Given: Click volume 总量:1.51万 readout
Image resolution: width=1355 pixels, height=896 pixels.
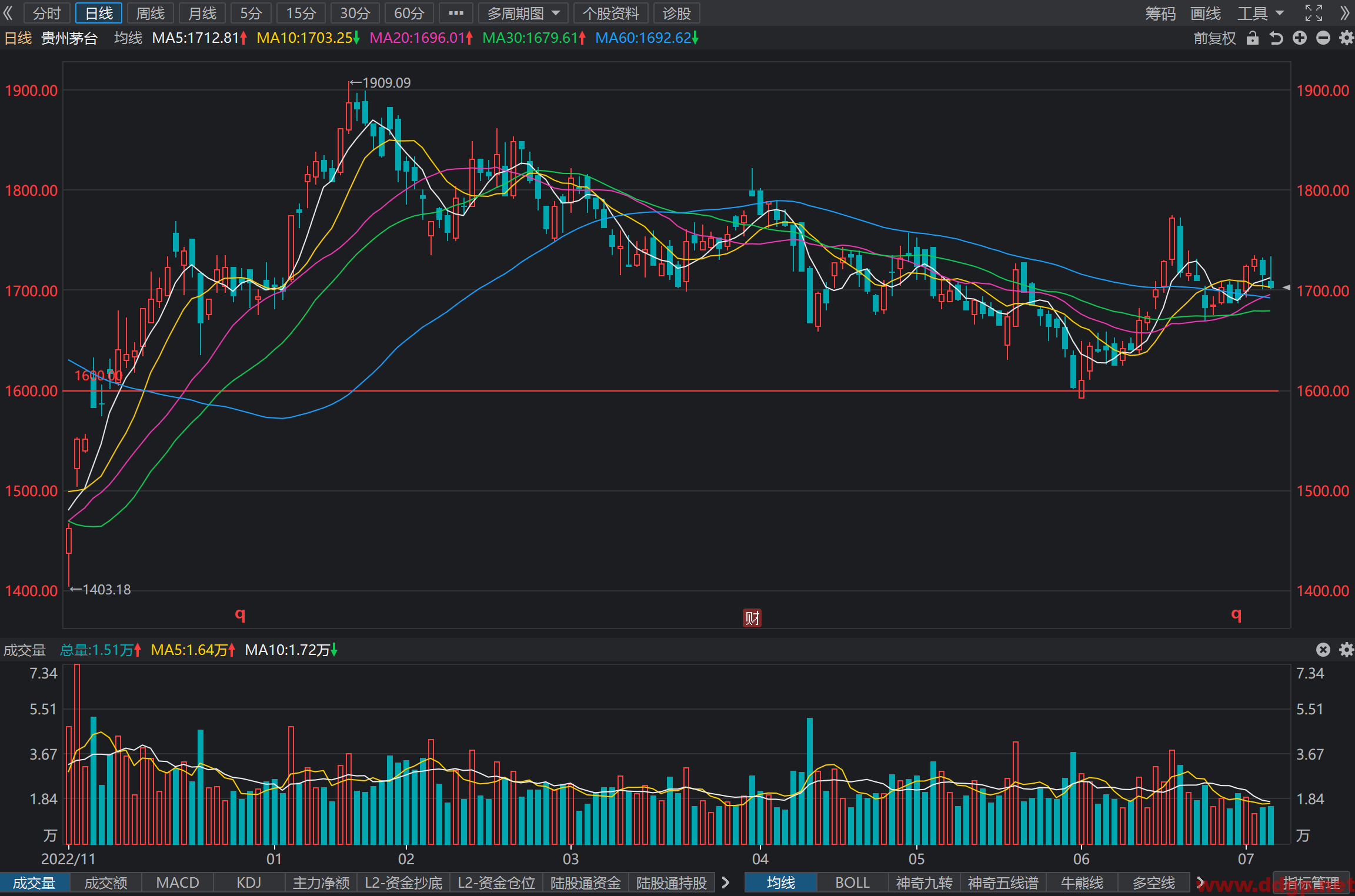Looking at the screenshot, I should 101,650.
